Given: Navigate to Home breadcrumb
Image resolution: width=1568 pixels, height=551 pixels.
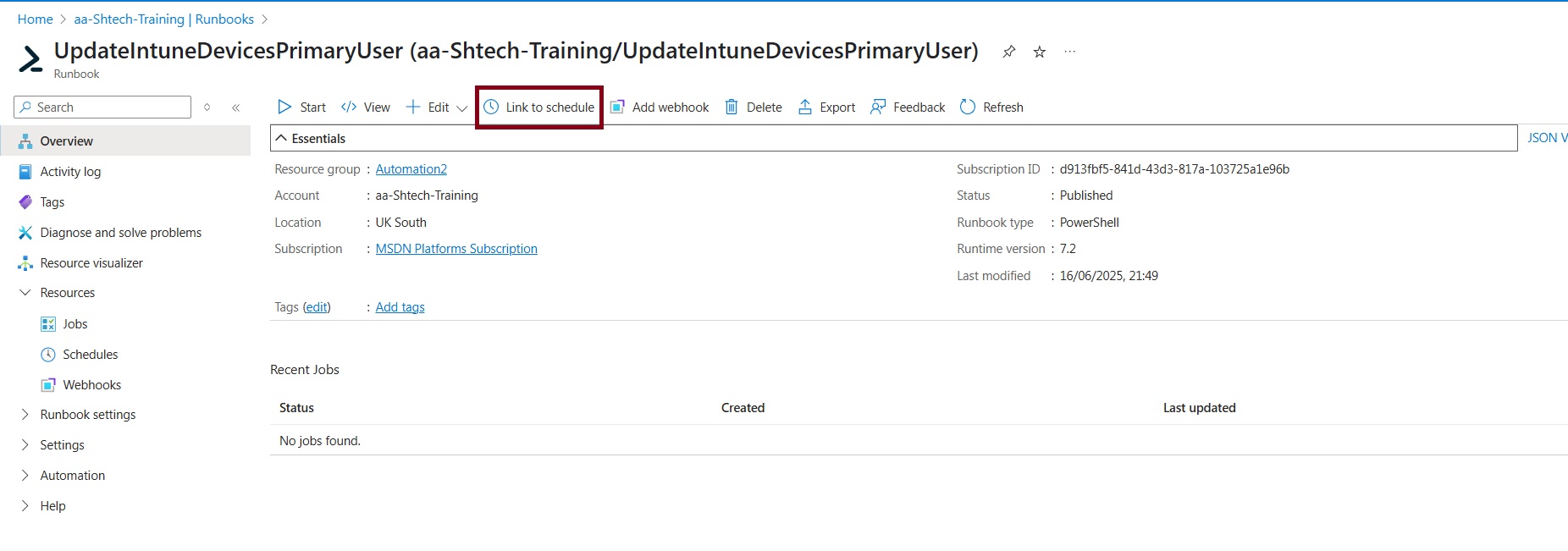Looking at the screenshot, I should point(35,19).
